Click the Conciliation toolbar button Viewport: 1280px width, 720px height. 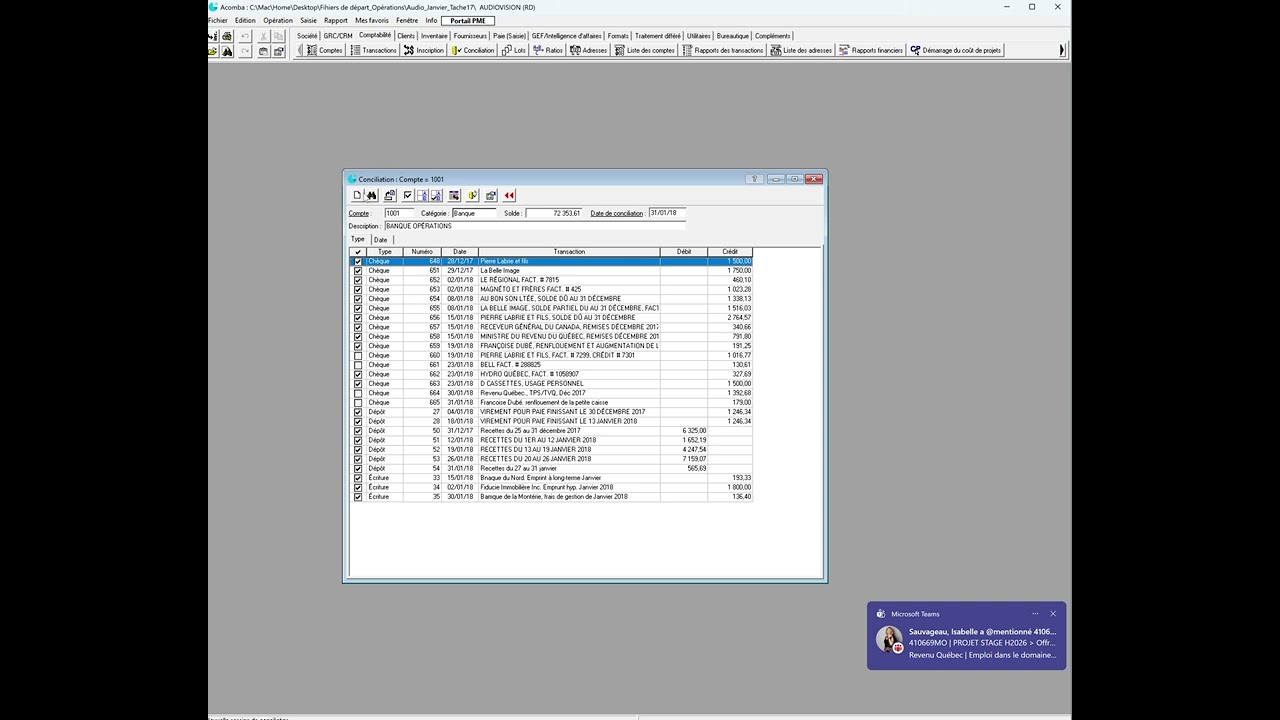(x=473, y=50)
